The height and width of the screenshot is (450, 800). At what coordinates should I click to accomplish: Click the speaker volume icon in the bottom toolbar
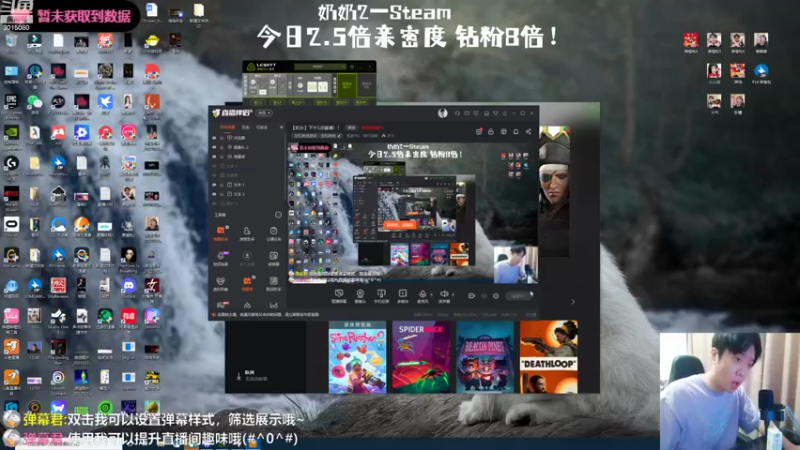444,294
